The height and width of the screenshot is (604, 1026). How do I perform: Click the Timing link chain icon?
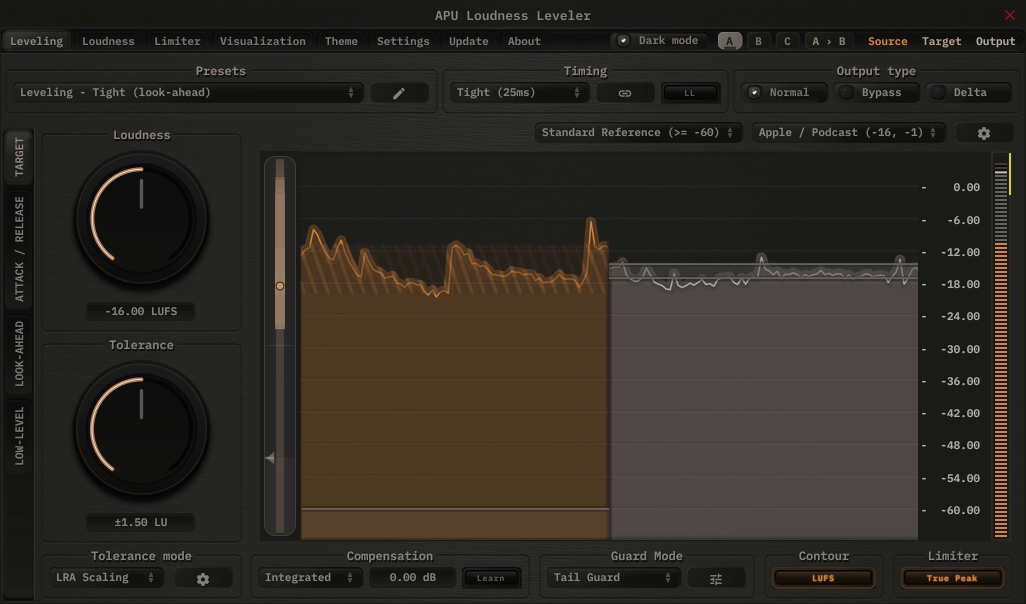point(625,93)
